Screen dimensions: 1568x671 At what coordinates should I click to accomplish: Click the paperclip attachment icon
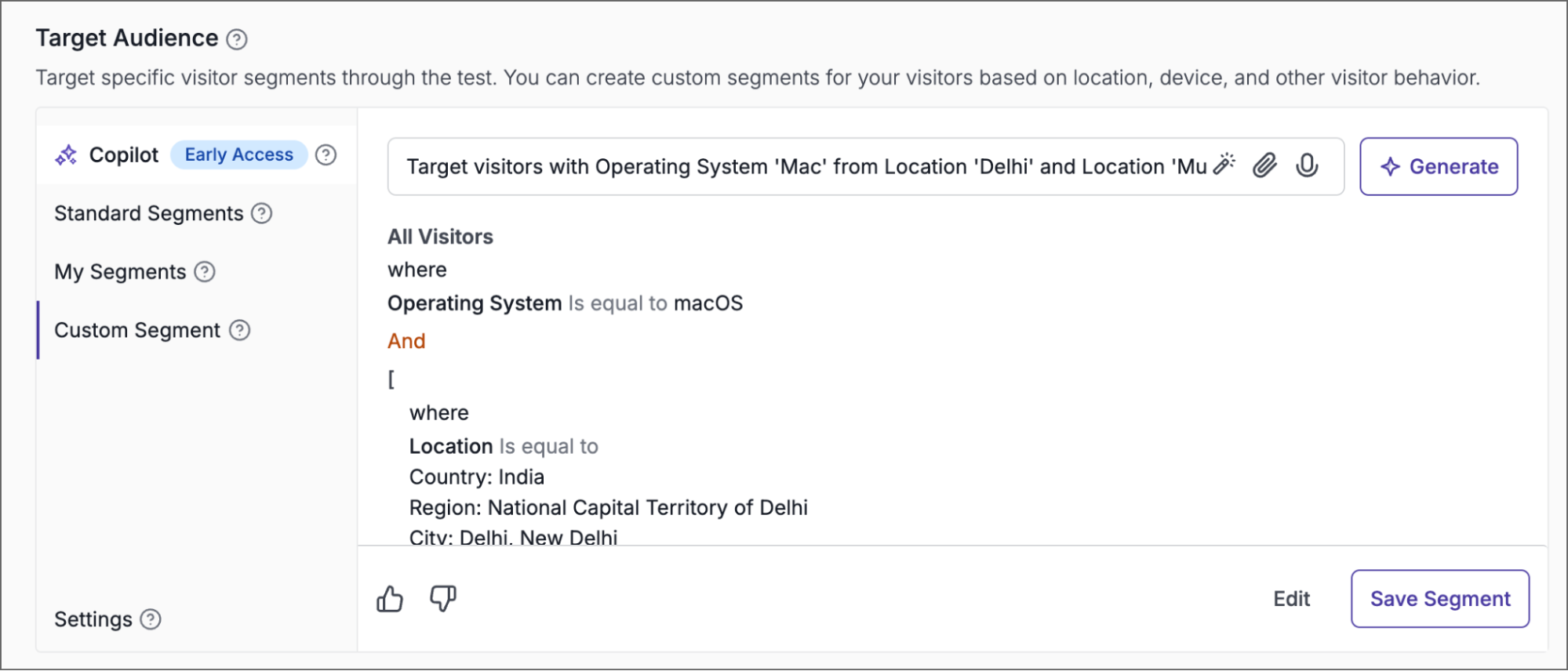1264,165
